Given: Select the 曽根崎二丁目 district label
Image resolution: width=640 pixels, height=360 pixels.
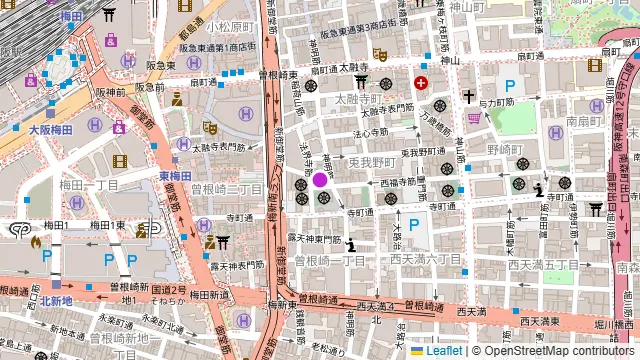Looking at the screenshot, I should coord(227,189).
